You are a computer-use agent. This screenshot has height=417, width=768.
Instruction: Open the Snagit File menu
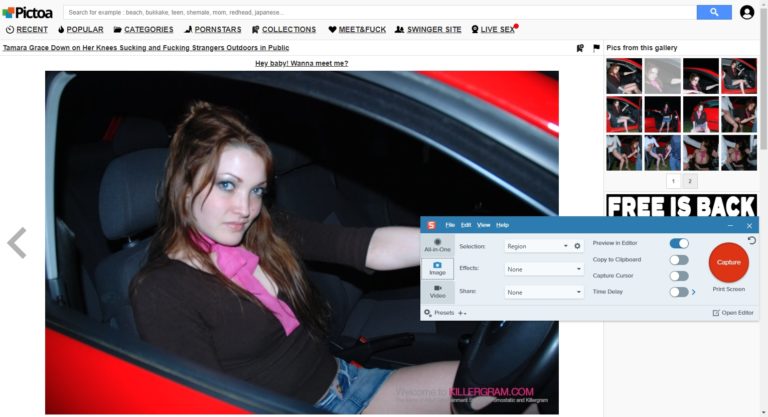click(x=450, y=225)
